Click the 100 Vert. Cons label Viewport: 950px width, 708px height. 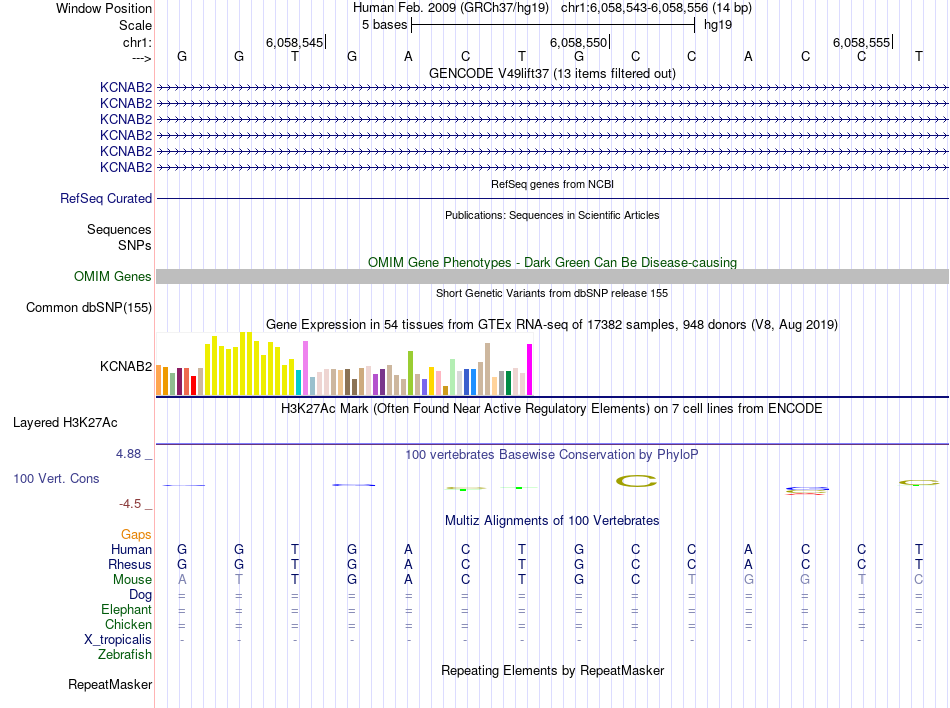56,479
